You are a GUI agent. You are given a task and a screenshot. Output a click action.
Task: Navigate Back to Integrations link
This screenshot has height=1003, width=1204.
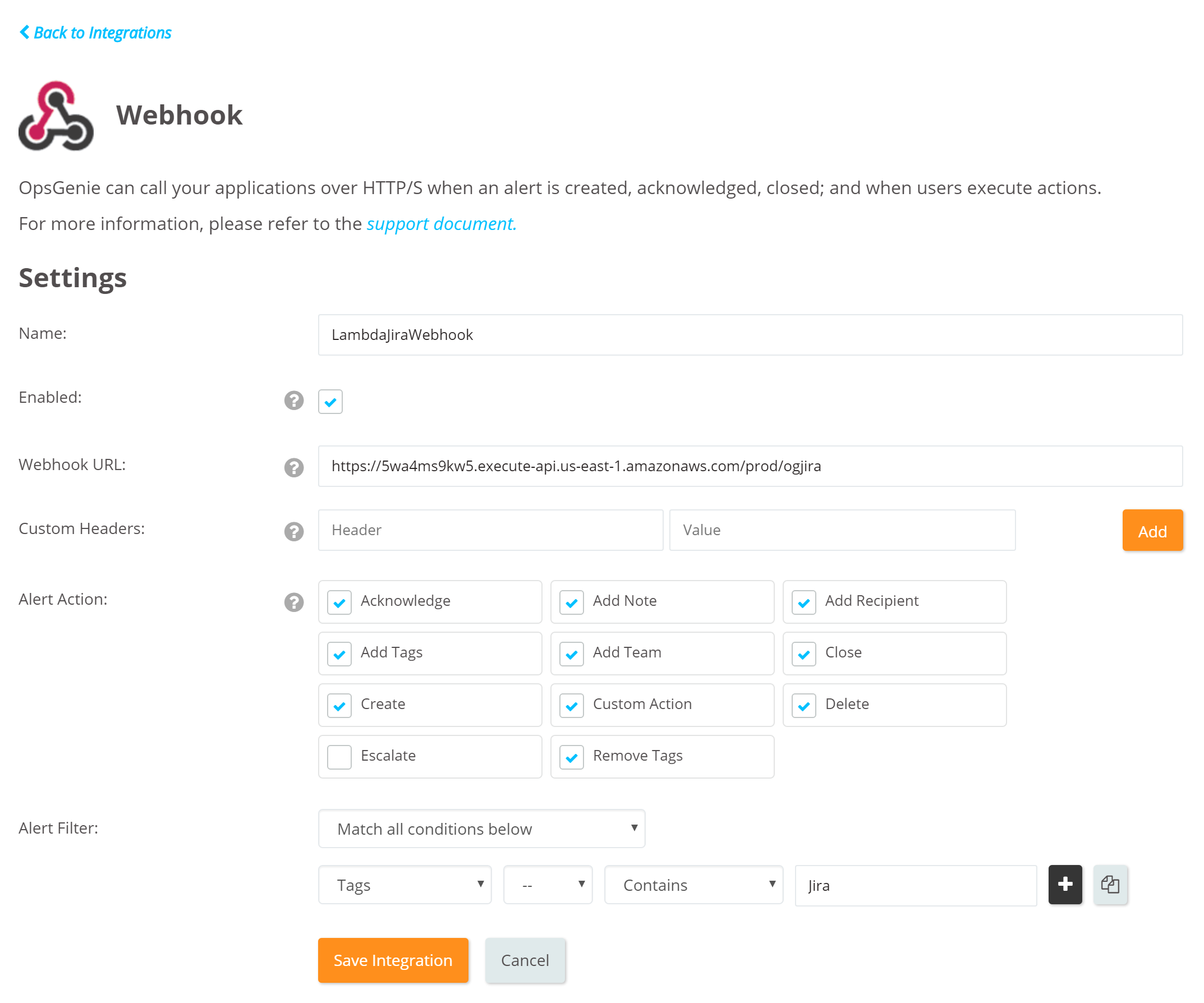click(96, 33)
